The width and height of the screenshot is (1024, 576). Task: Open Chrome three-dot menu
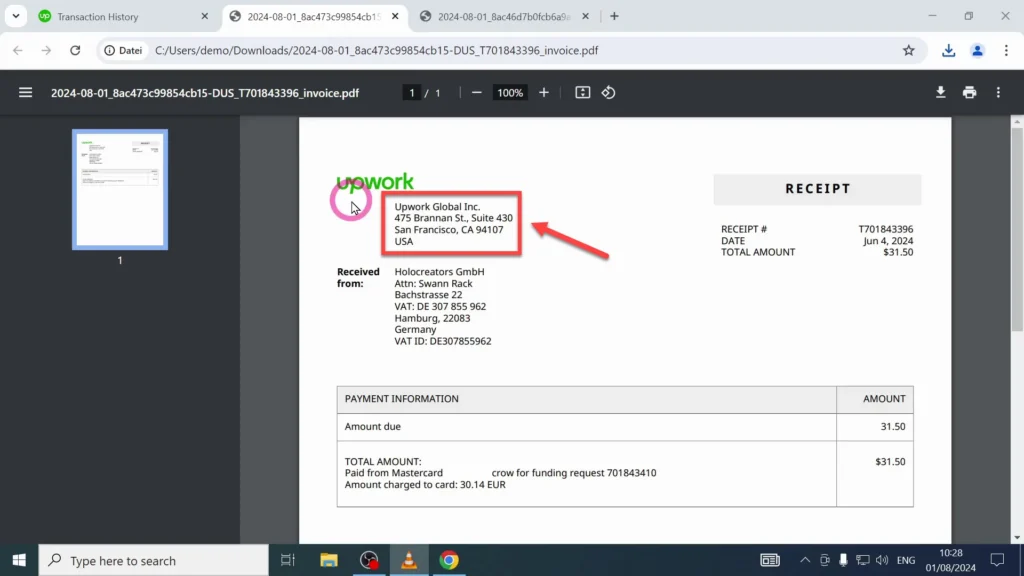tap(1006, 50)
